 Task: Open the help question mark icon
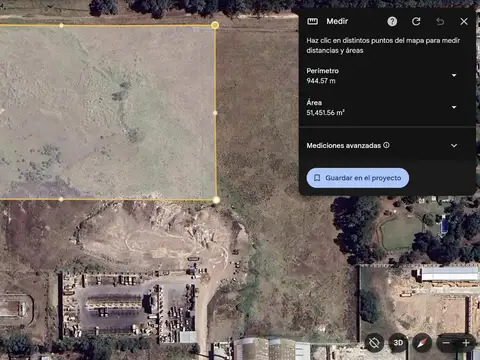pyautogui.click(x=392, y=21)
